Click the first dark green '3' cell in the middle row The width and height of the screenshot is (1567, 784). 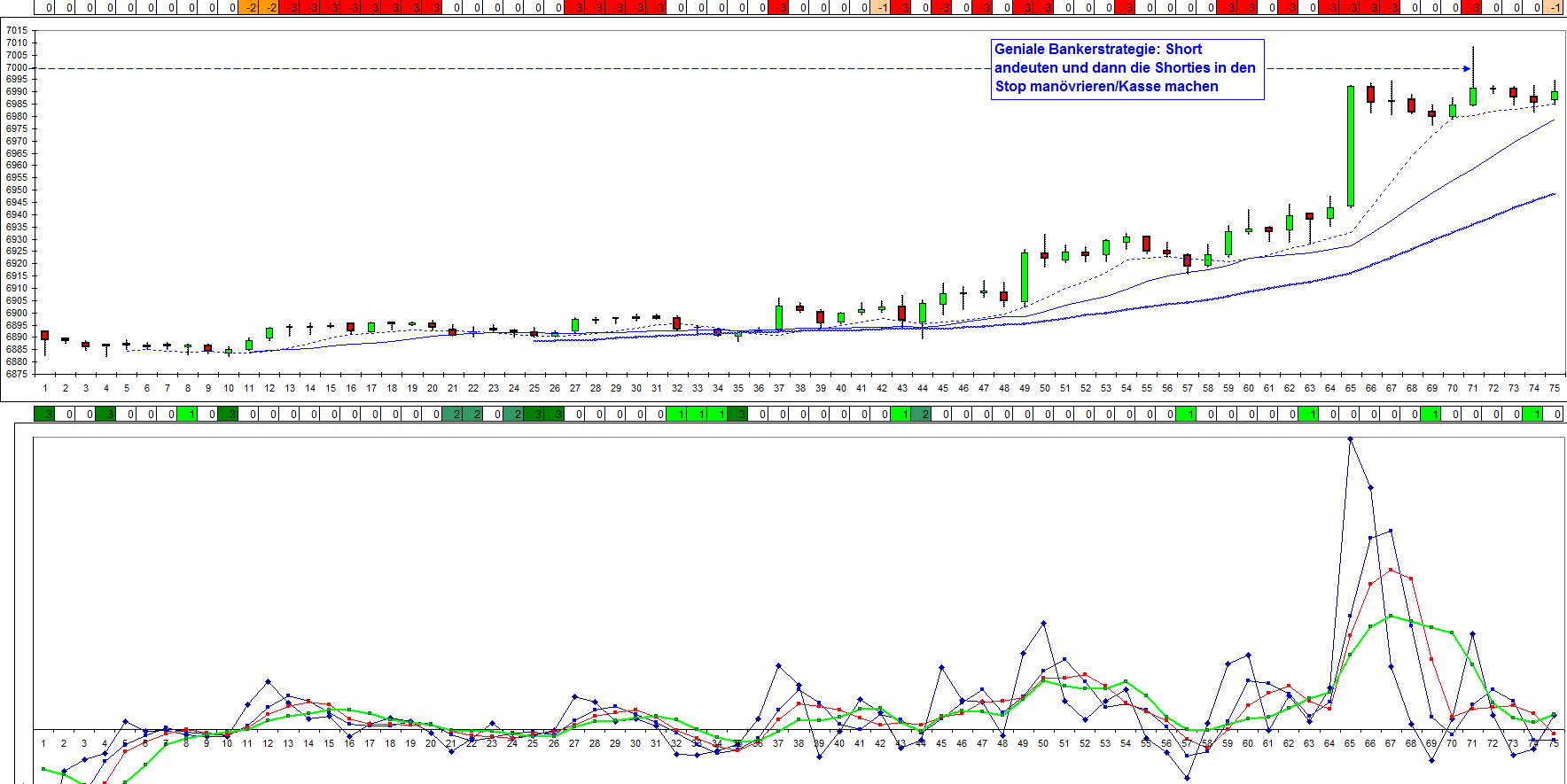click(45, 414)
